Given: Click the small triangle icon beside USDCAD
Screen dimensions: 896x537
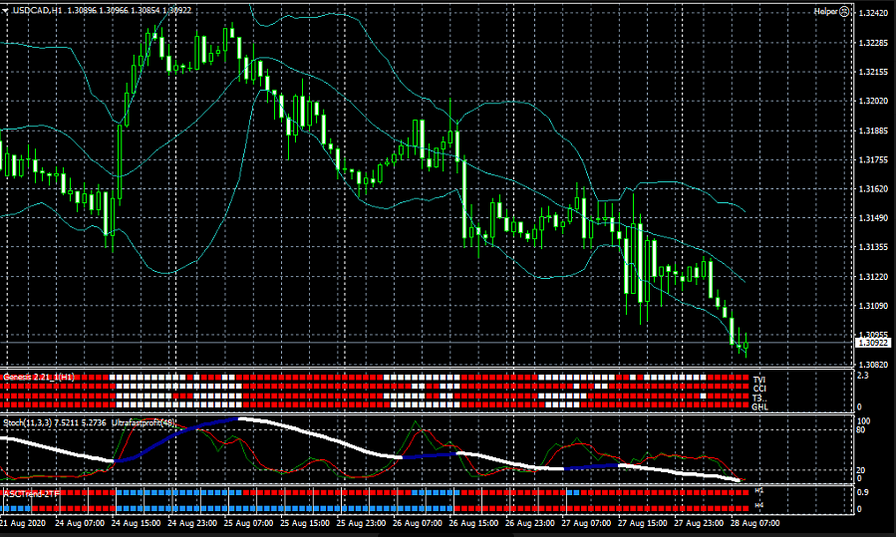Looking at the screenshot, I should 6,10.
